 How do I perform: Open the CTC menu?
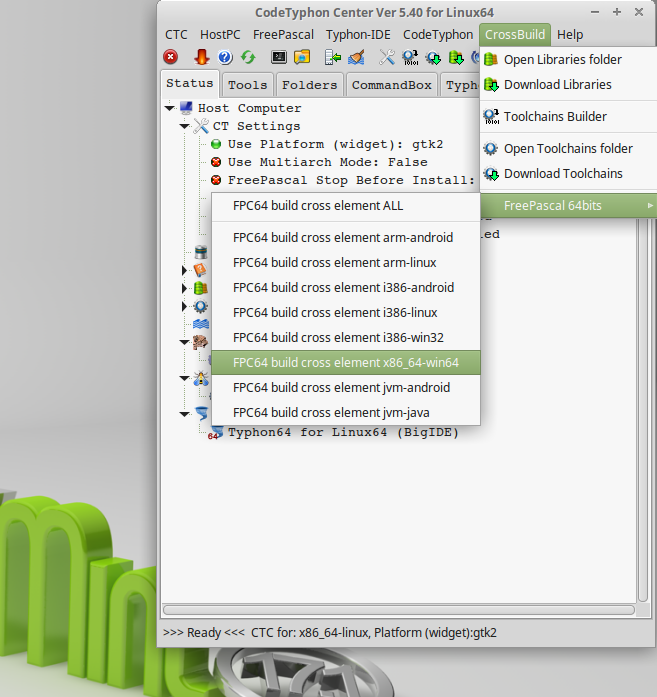click(176, 35)
